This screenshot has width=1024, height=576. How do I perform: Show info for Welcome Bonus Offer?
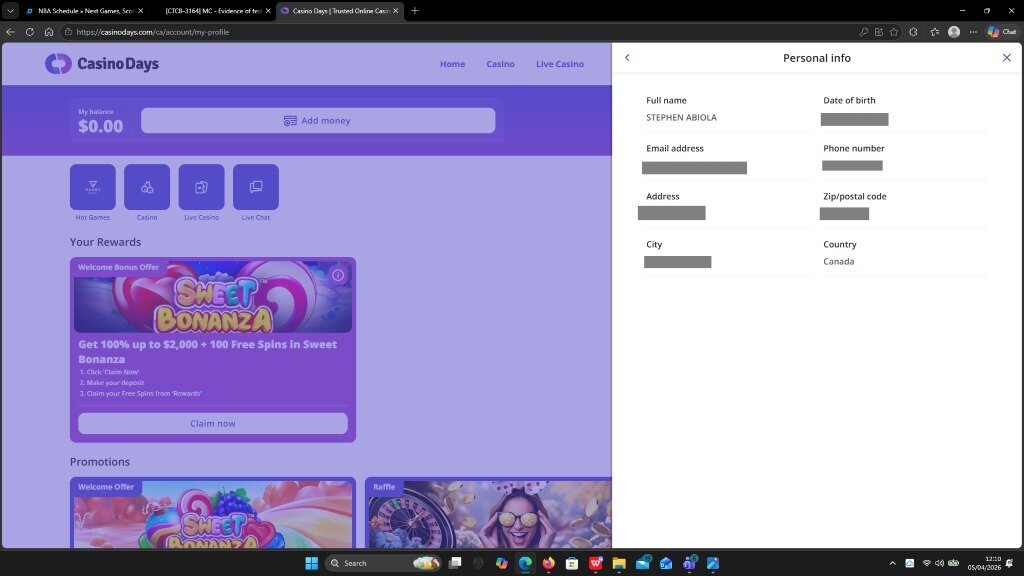coord(338,275)
